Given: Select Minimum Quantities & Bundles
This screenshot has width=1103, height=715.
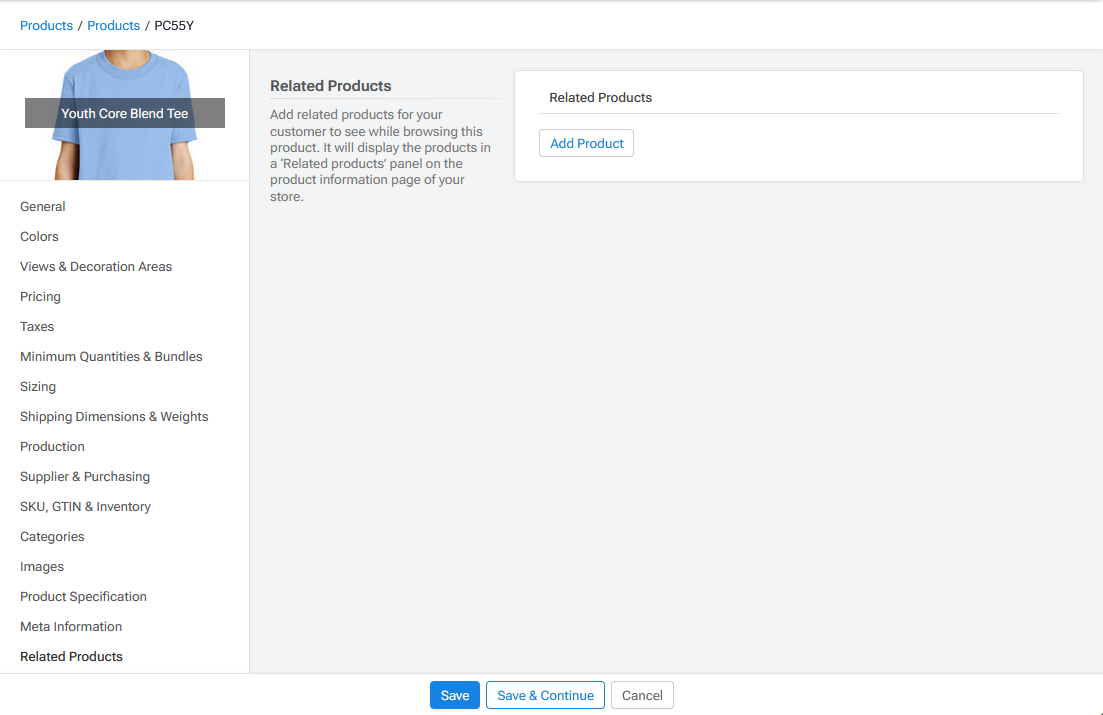Looking at the screenshot, I should click(111, 356).
